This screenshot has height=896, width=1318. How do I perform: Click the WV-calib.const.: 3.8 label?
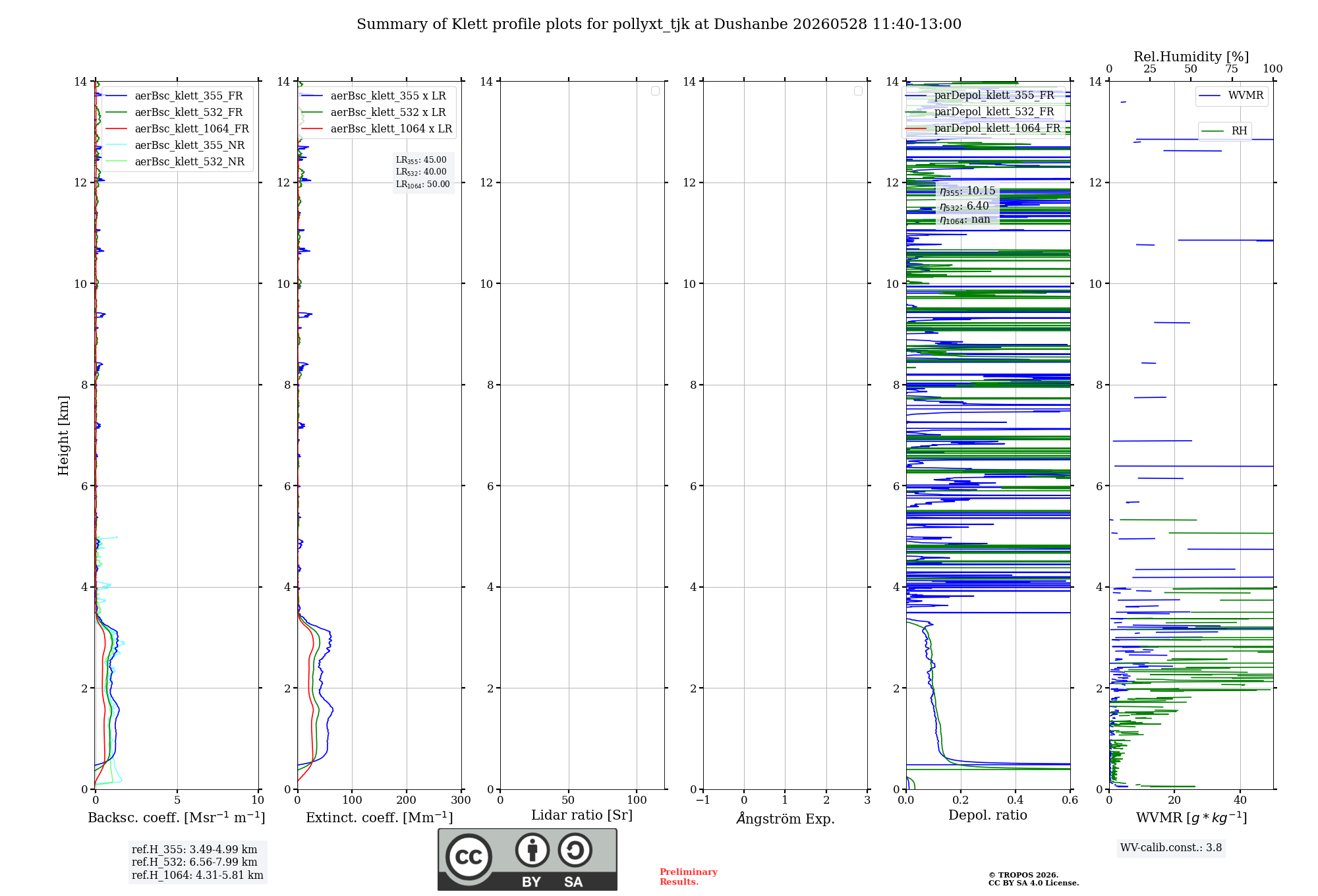click(x=1171, y=848)
